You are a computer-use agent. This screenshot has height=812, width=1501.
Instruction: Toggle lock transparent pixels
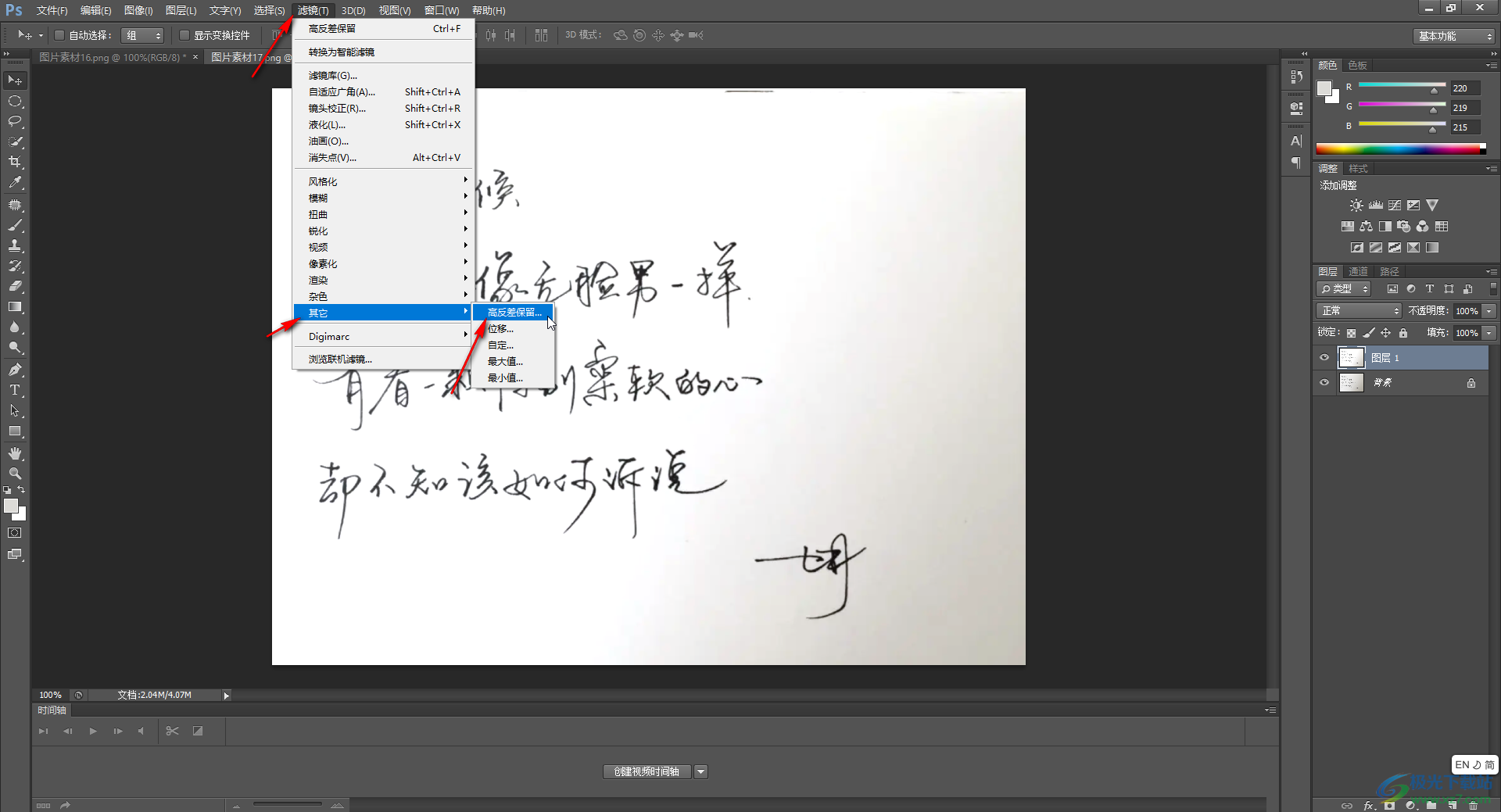1351,333
